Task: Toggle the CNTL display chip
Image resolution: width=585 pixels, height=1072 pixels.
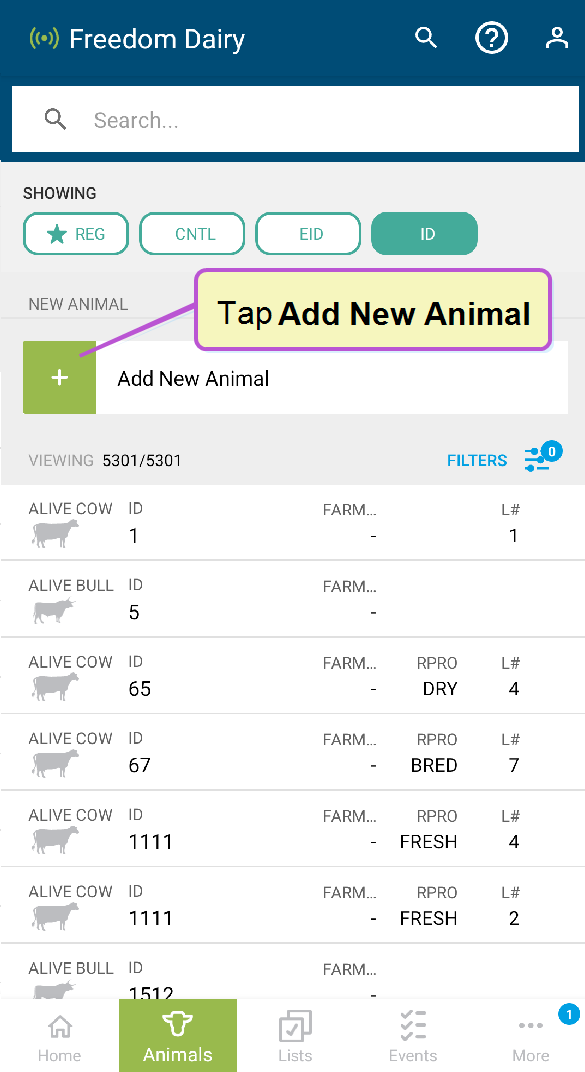Action: [192, 234]
